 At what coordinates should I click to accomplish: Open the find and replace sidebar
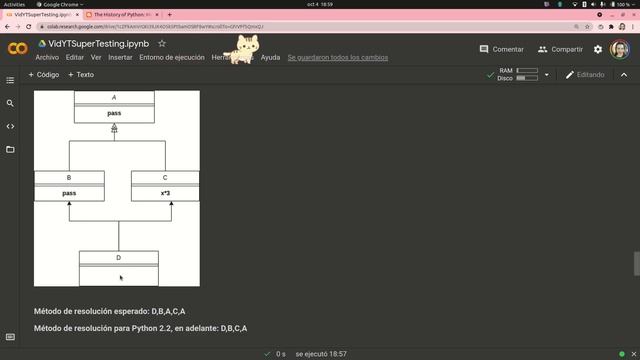(10, 103)
